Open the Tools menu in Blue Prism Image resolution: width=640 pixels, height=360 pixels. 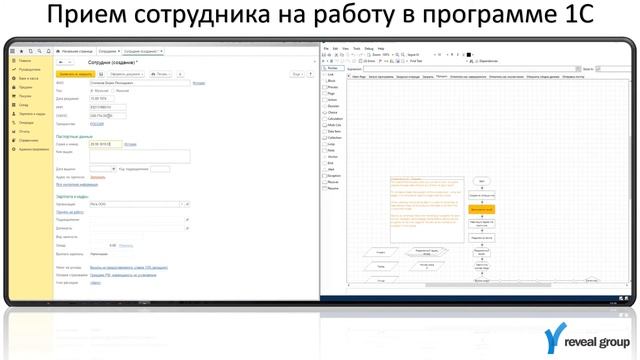[x=357, y=49]
